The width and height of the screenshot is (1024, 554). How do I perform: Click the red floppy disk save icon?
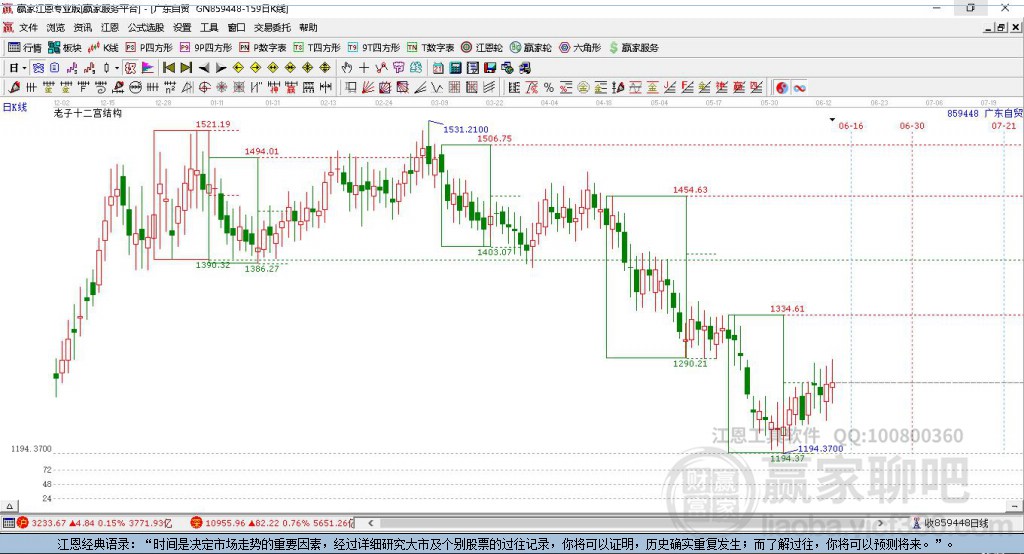(x=490, y=68)
